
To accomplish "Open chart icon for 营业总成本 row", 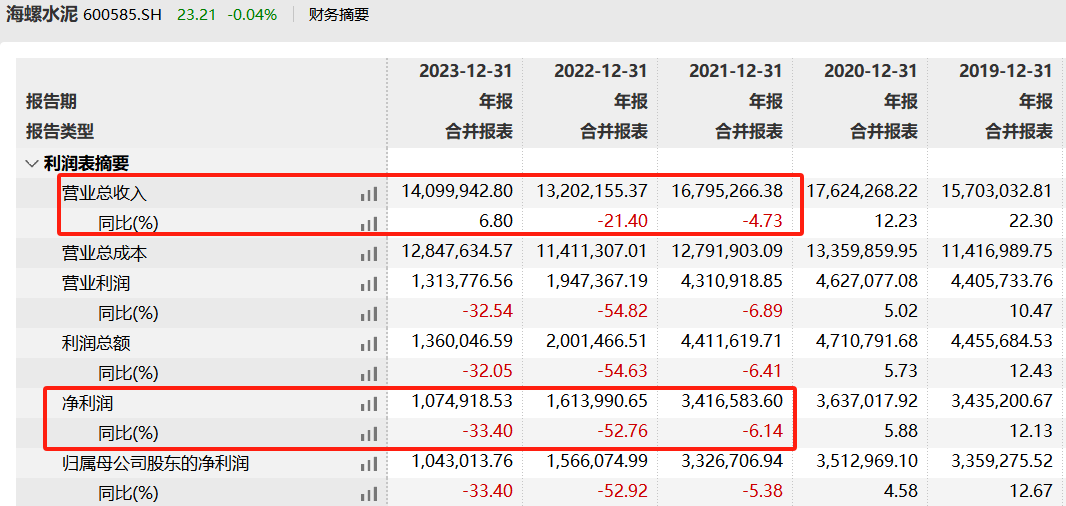I will tap(368, 254).
